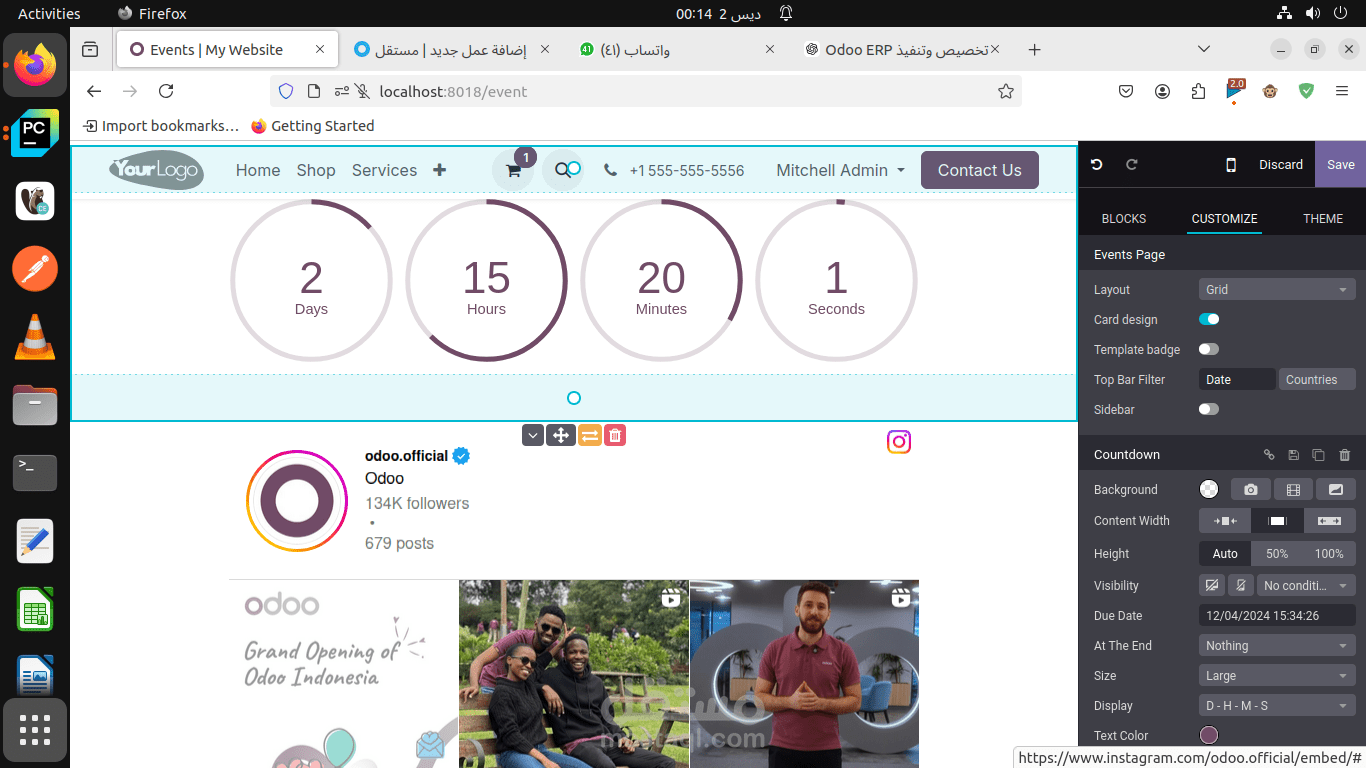Open Import bookmarks link
1366x768 pixels.
[x=161, y=126]
